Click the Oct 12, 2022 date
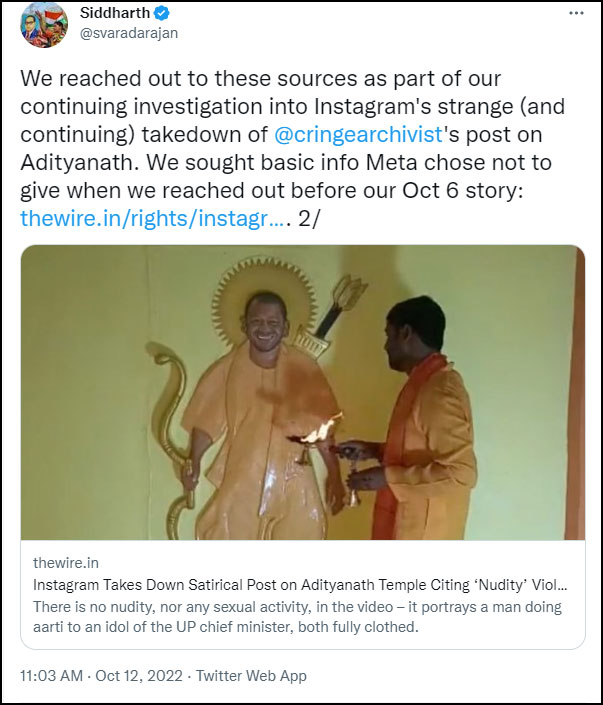603x705 pixels. pyautogui.click(x=139, y=676)
